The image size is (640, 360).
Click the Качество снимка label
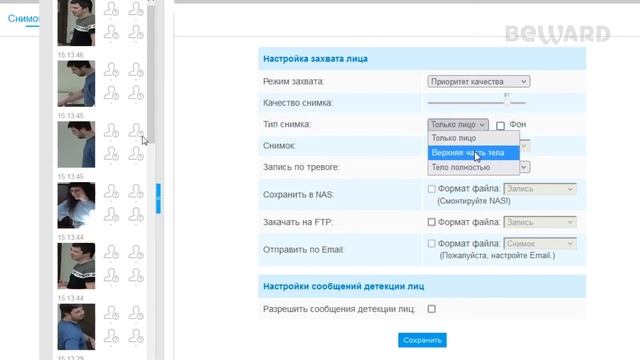298,103
